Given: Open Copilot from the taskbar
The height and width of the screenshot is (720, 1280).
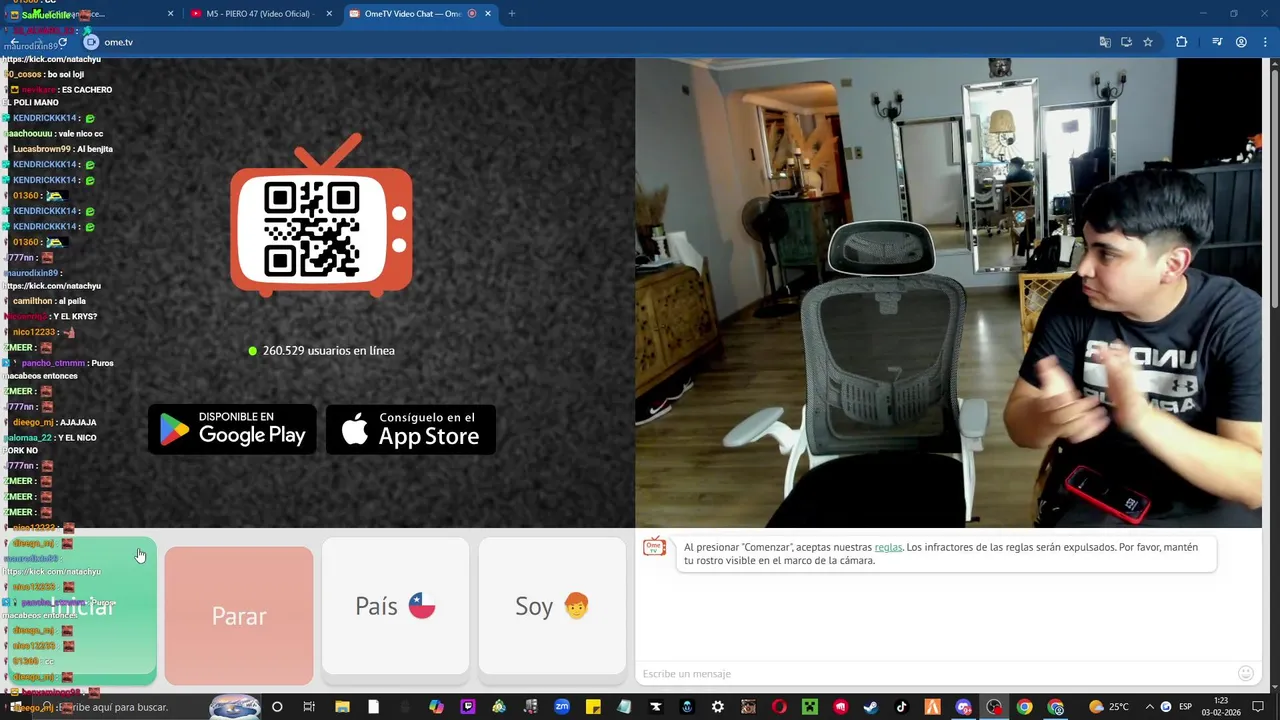Looking at the screenshot, I should pyautogui.click(x=436, y=707).
